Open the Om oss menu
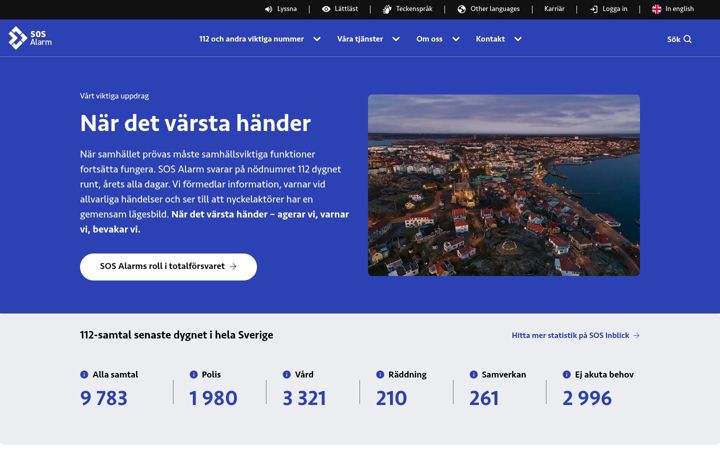Screen dimensions: 720x450 point(429,39)
